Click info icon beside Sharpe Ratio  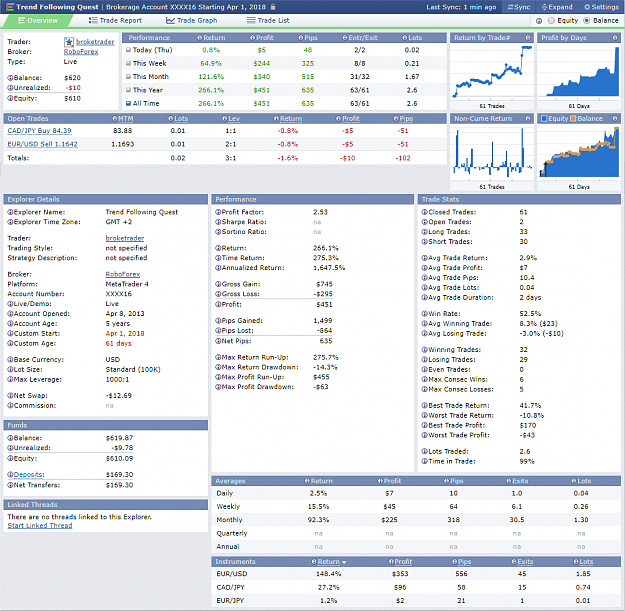218,222
